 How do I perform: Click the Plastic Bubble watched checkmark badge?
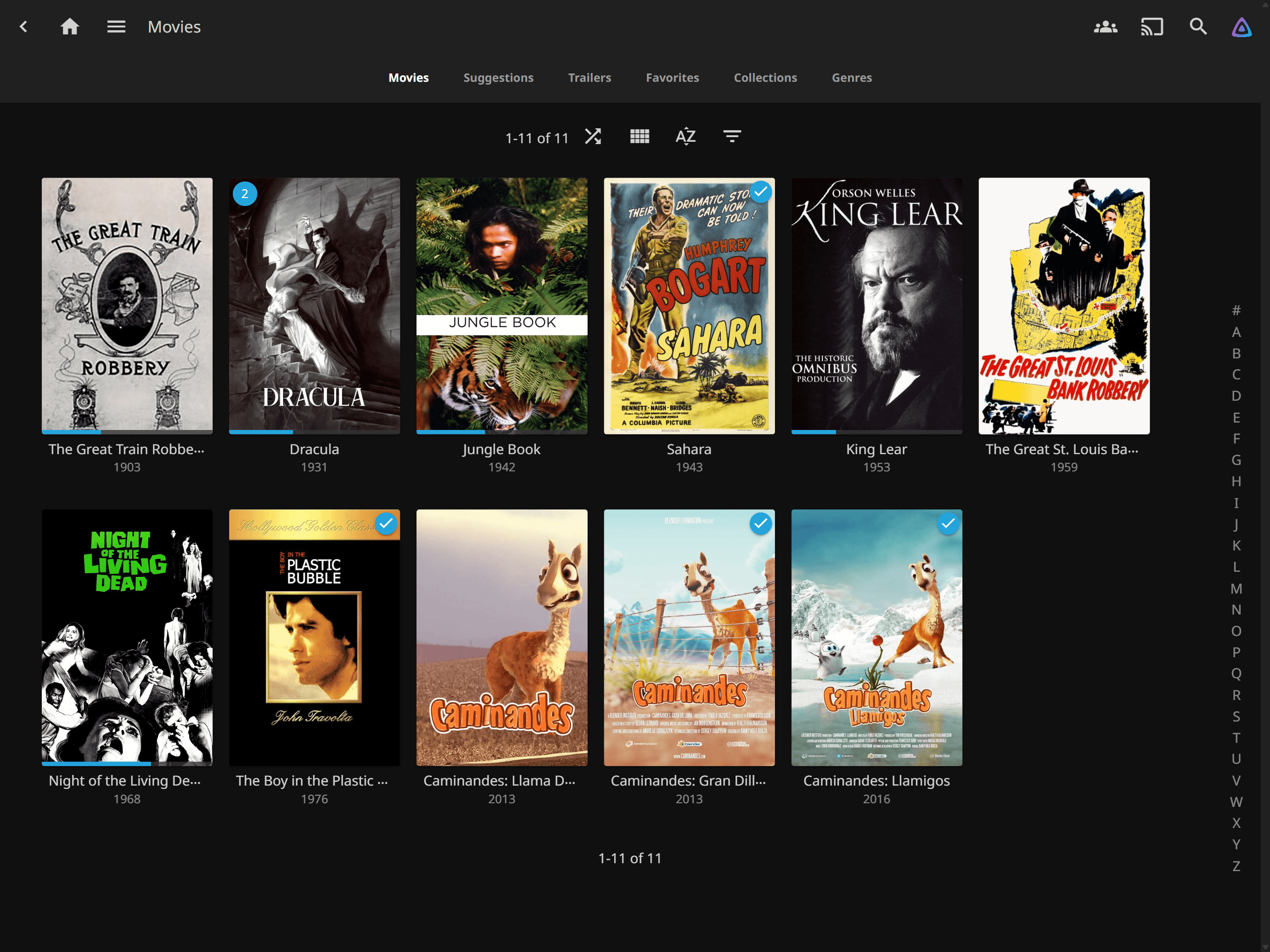tap(386, 524)
